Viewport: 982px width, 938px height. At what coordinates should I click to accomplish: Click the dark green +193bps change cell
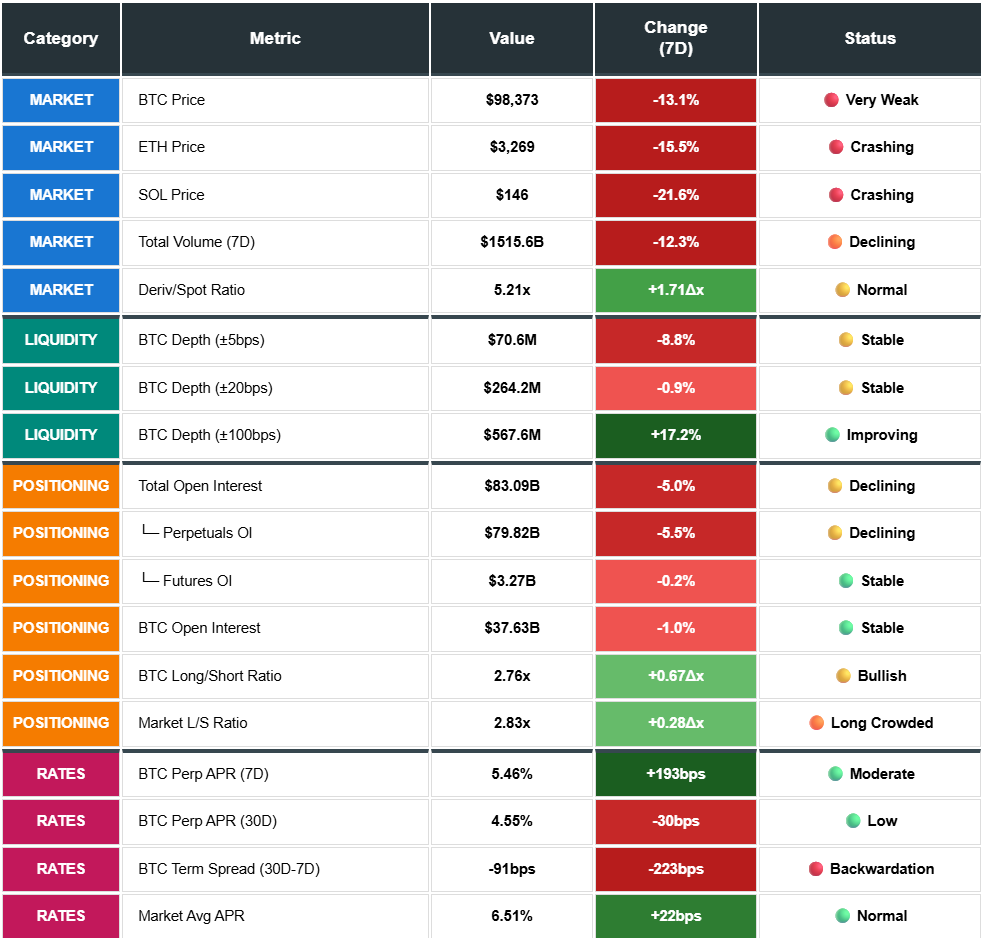(x=676, y=774)
